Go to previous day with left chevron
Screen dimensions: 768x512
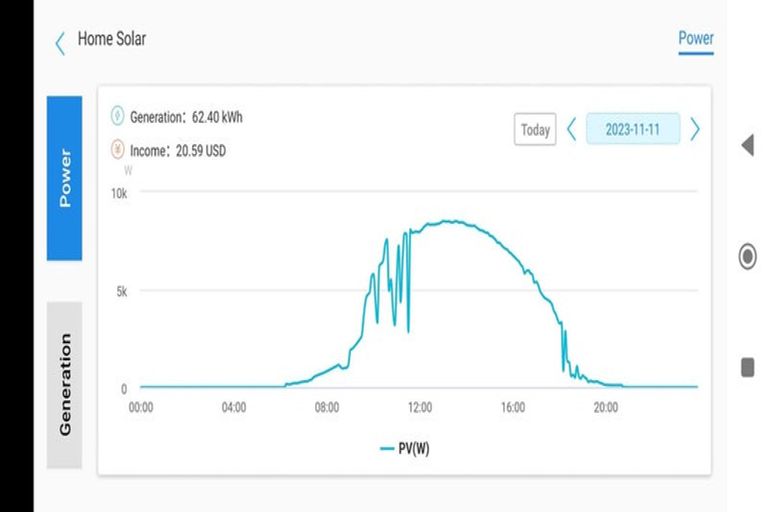572,129
